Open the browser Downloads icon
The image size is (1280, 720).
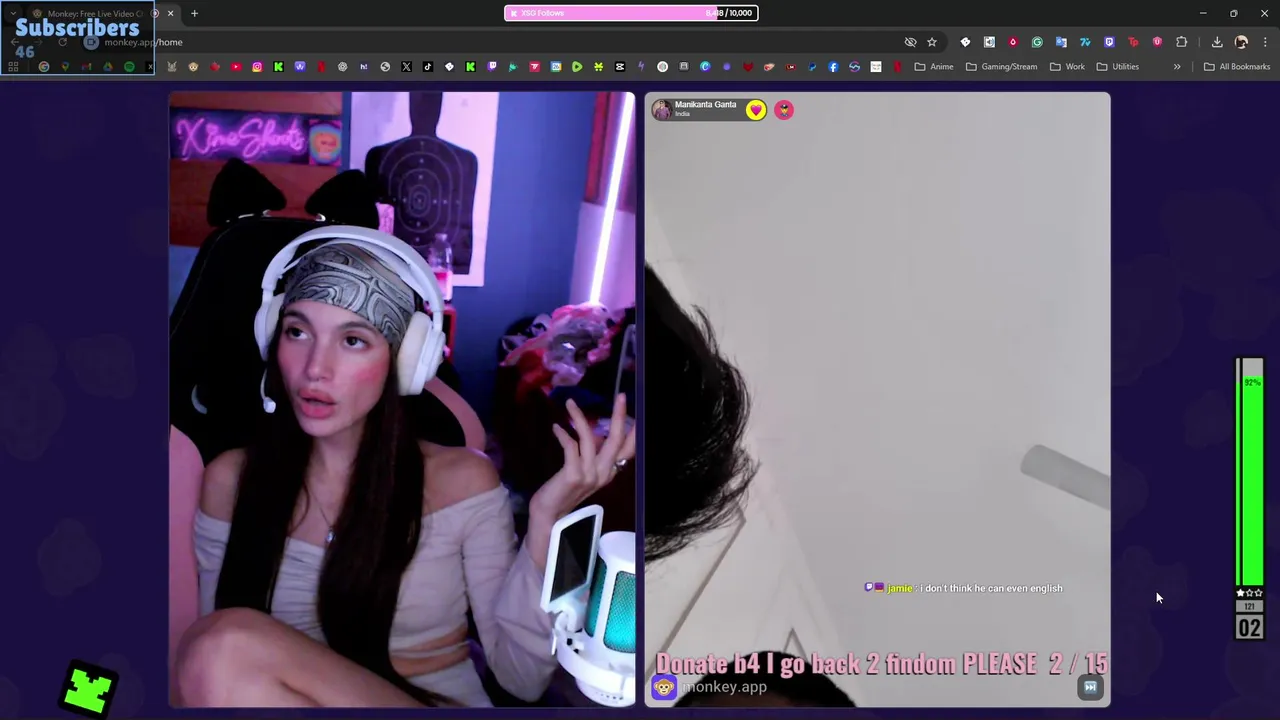(x=1217, y=42)
